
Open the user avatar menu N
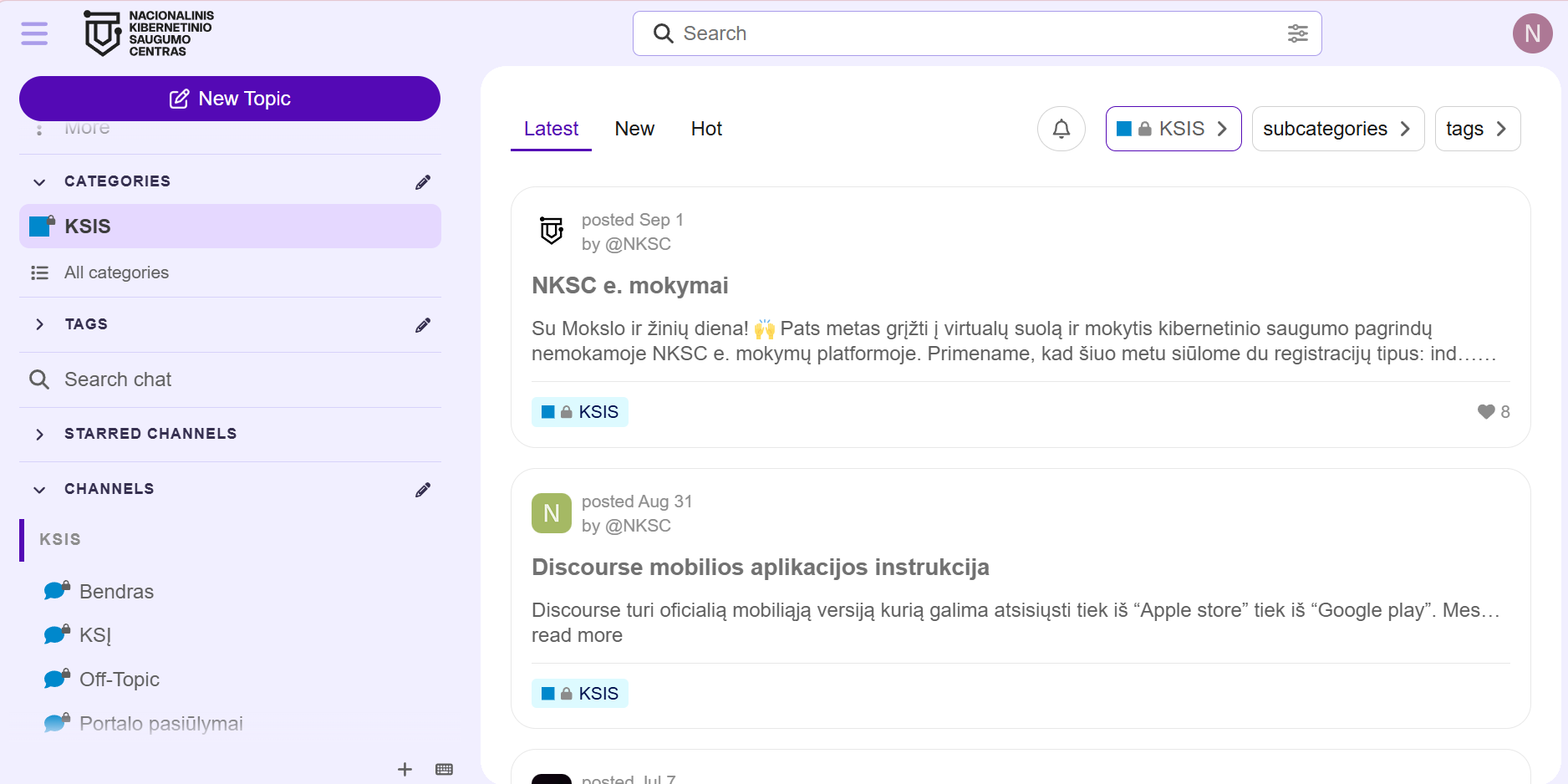[1532, 33]
